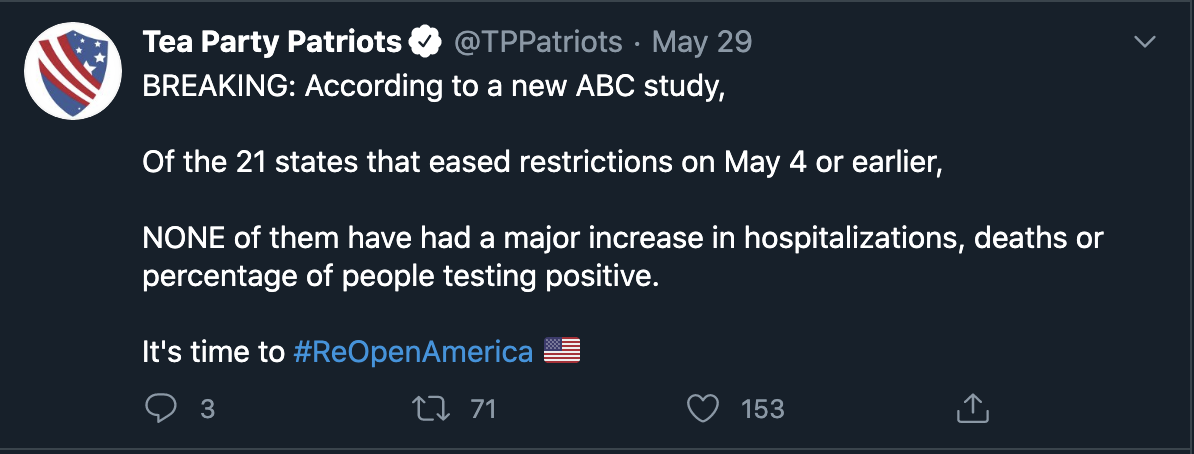Click the verified badge next to Tea Party Patriots

[426, 42]
